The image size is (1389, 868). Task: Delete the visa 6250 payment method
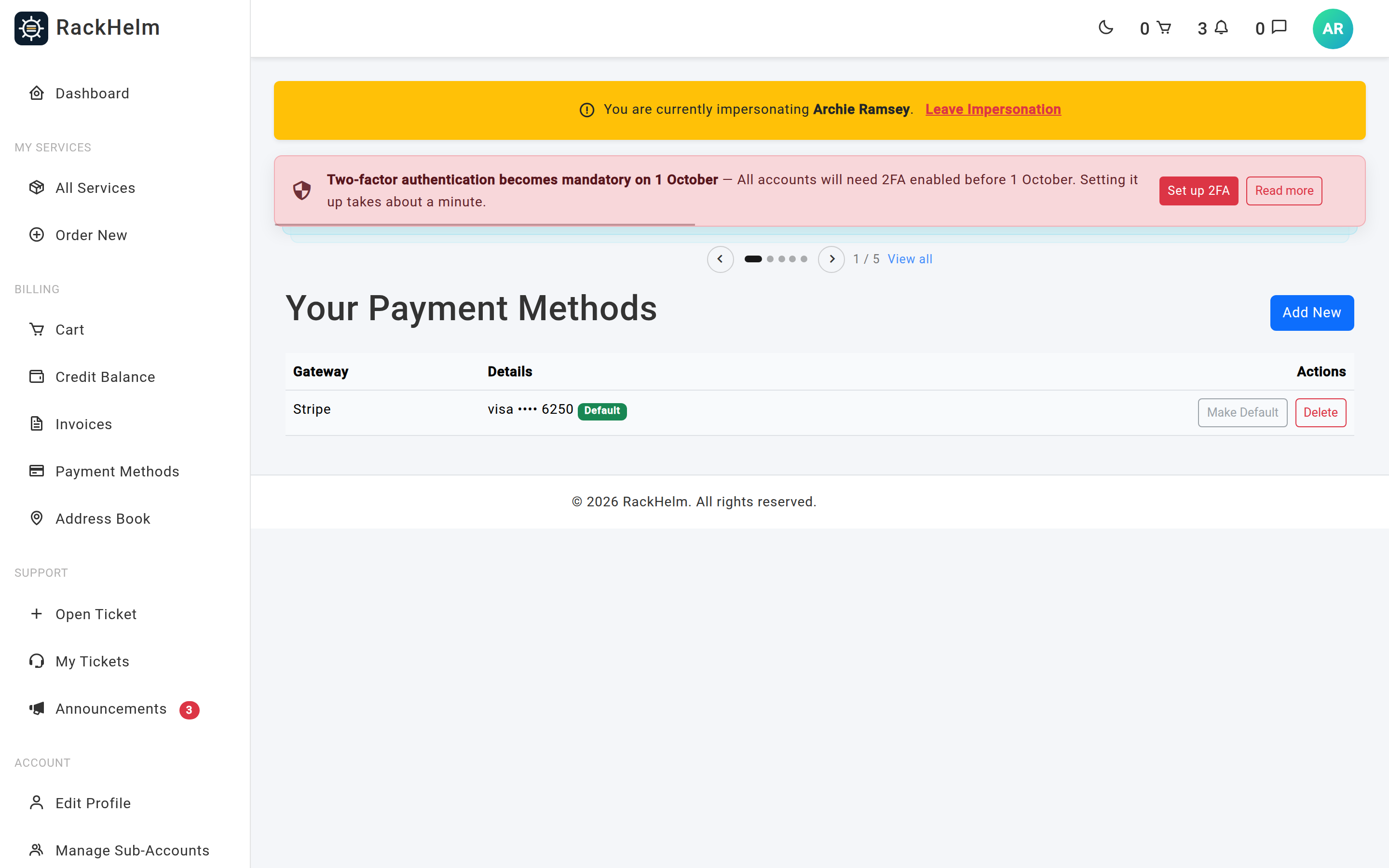1320,412
